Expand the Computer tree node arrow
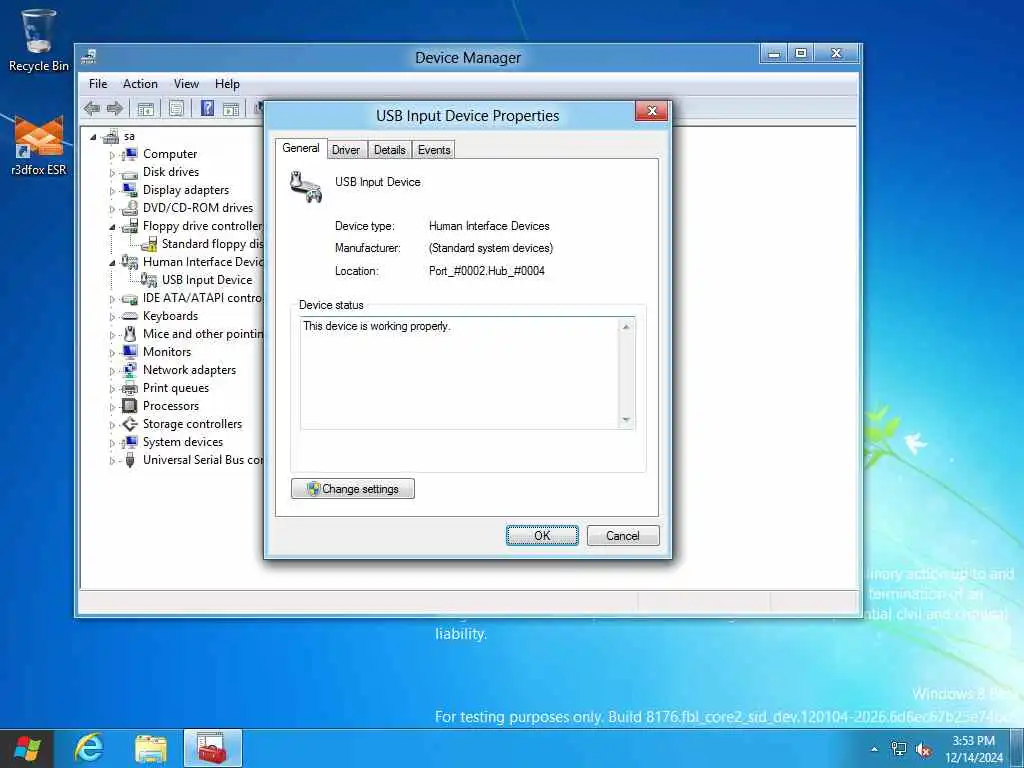1024x768 pixels. (x=112, y=155)
